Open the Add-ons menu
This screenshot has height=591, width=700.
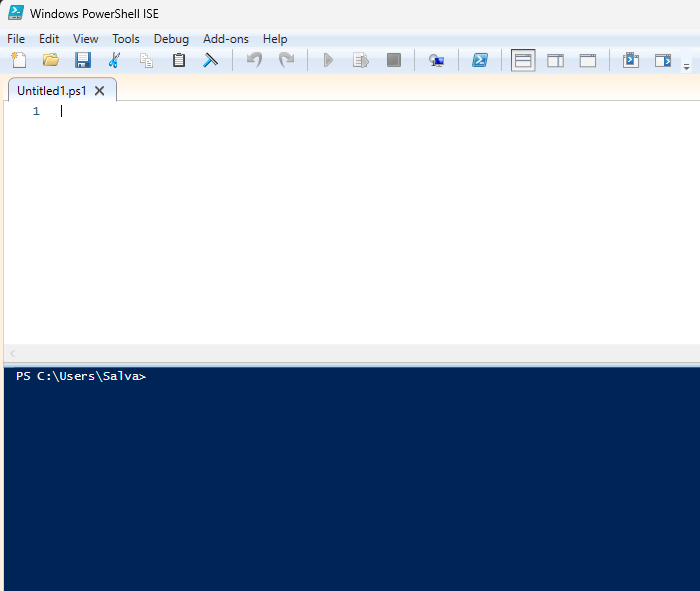point(225,39)
